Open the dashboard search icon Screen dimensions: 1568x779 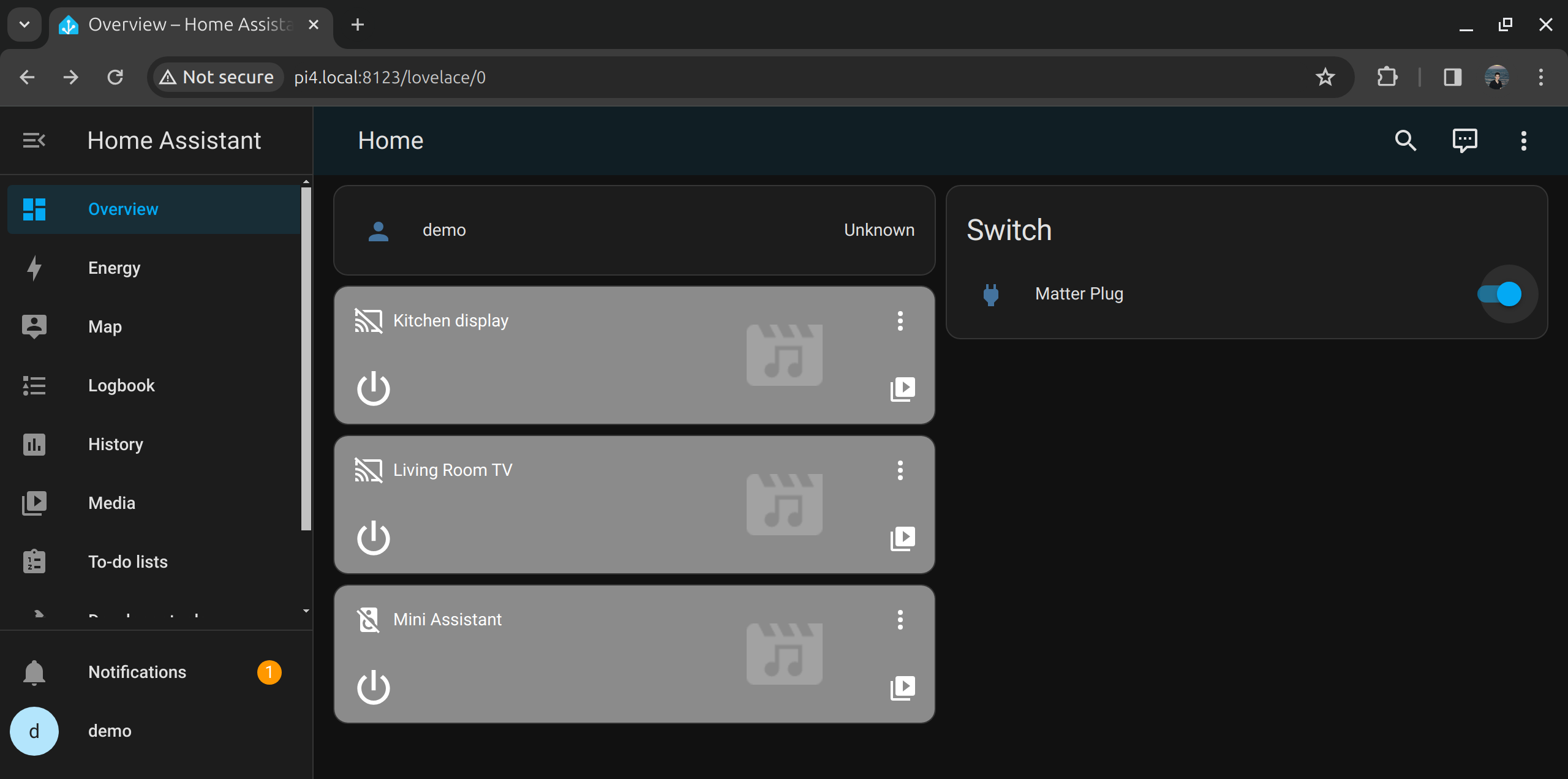coord(1405,141)
